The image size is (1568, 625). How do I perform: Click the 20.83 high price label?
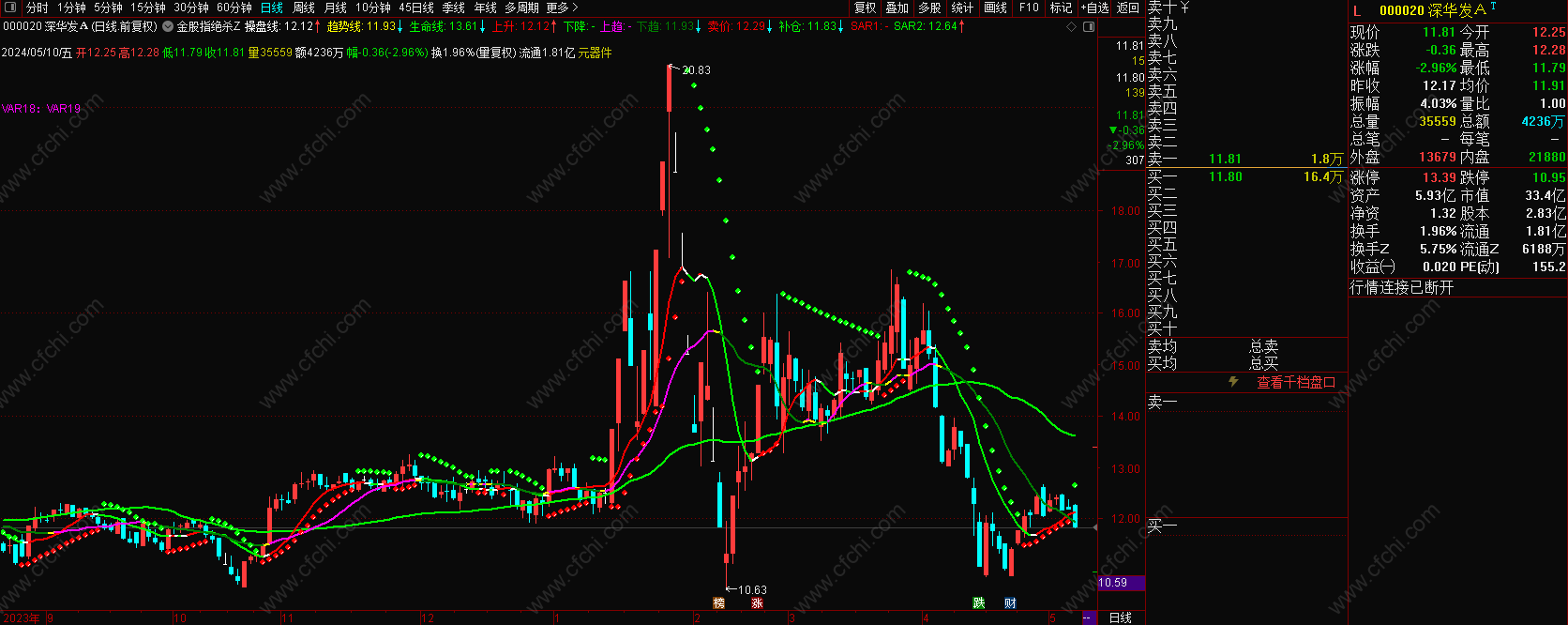point(696,70)
